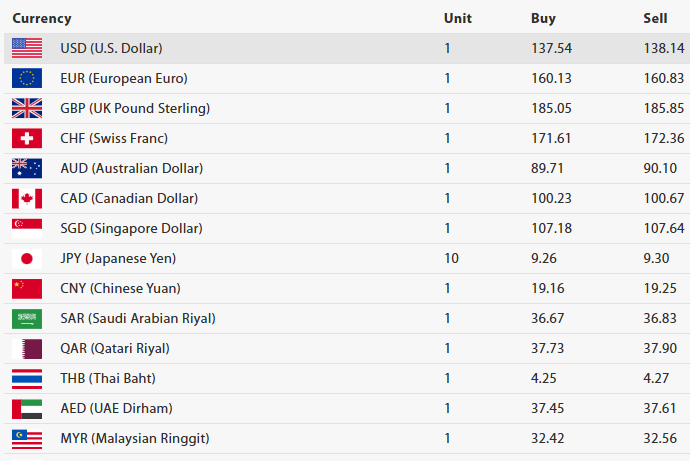Click the Sell column header

[x=655, y=18]
